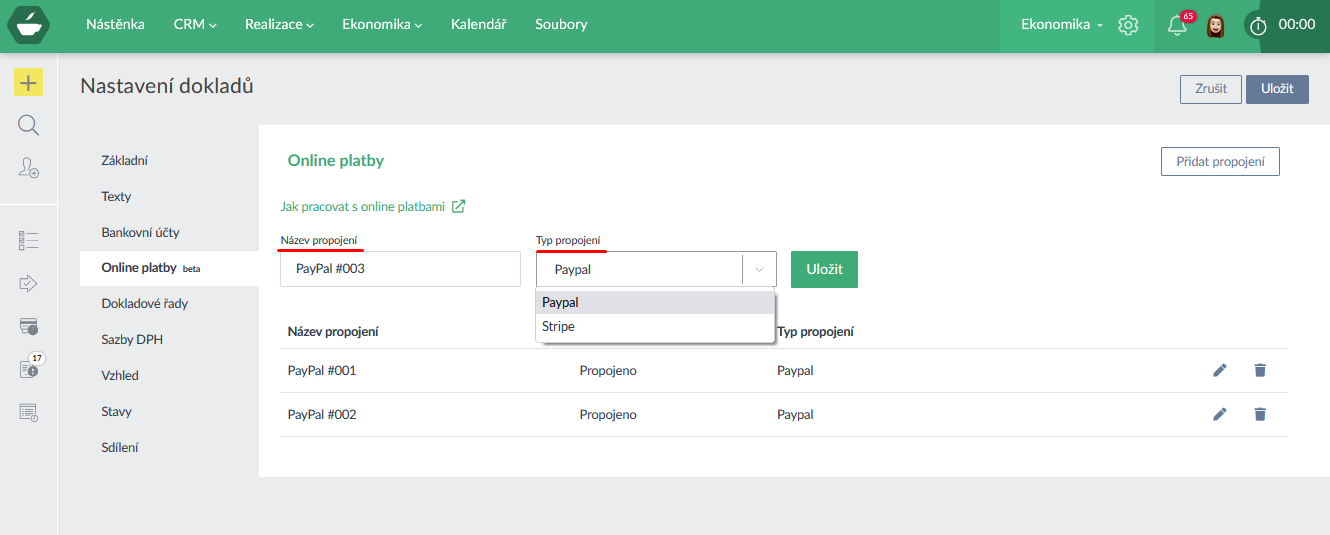Click the settings gear icon
Viewport: 1330px width, 535px height.
(x=1128, y=25)
